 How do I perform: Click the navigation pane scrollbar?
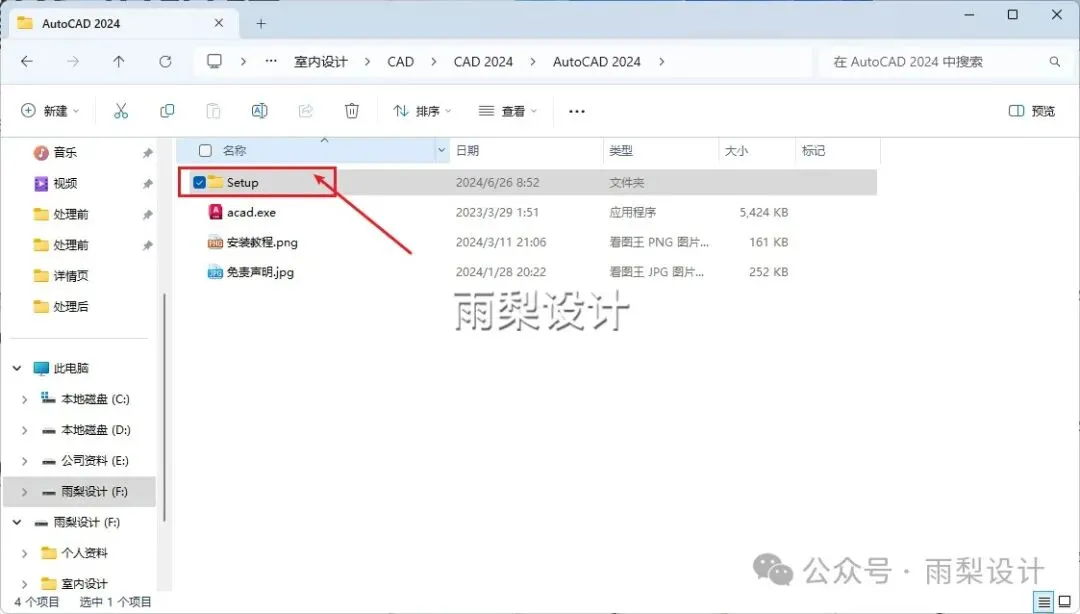pos(164,407)
